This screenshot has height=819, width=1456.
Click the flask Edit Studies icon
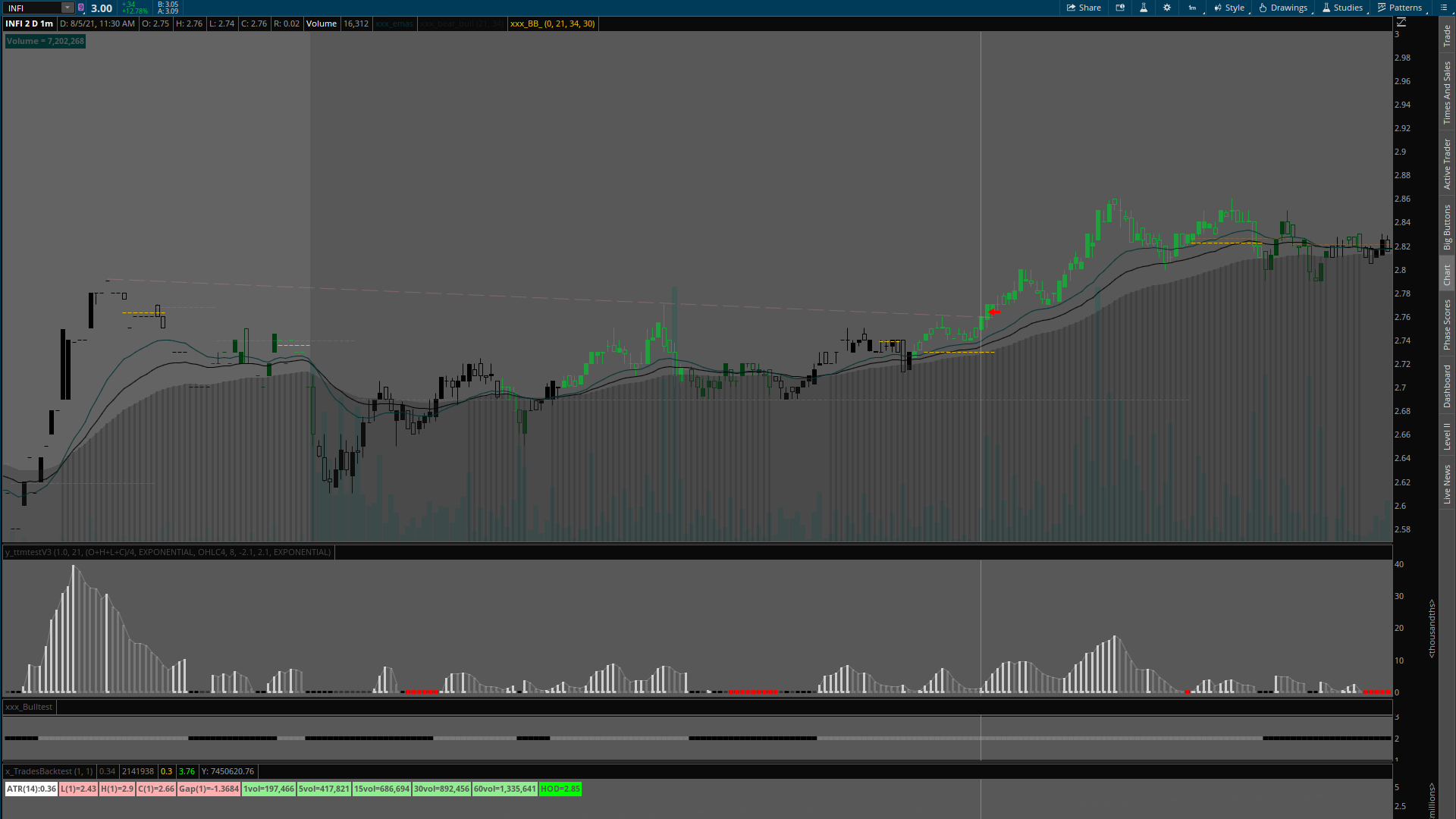click(1144, 8)
